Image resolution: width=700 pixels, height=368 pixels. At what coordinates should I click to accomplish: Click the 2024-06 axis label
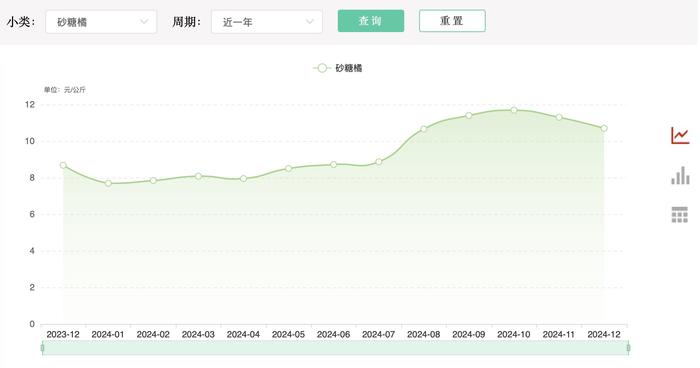[x=333, y=334]
